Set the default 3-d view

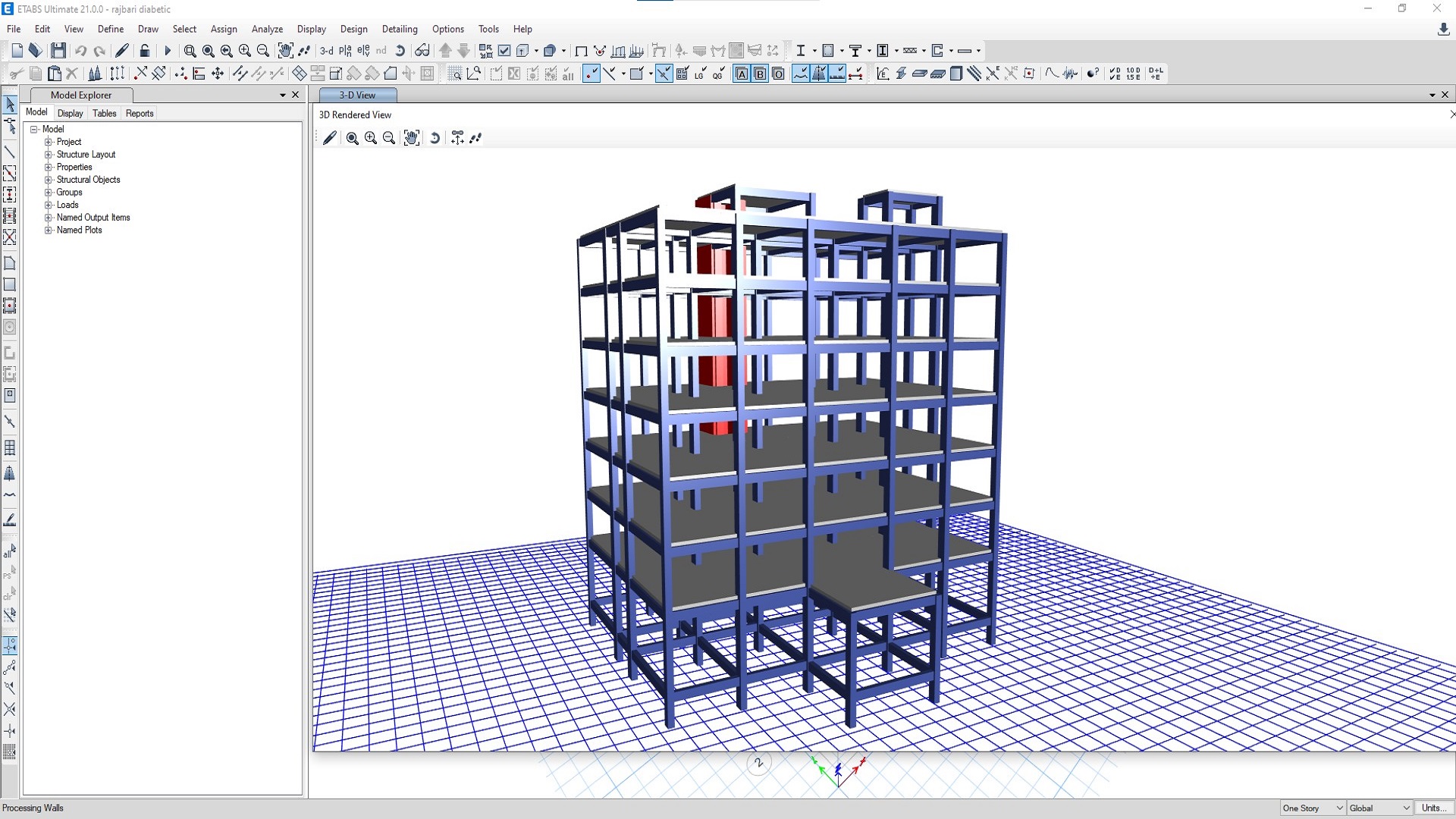[x=326, y=51]
